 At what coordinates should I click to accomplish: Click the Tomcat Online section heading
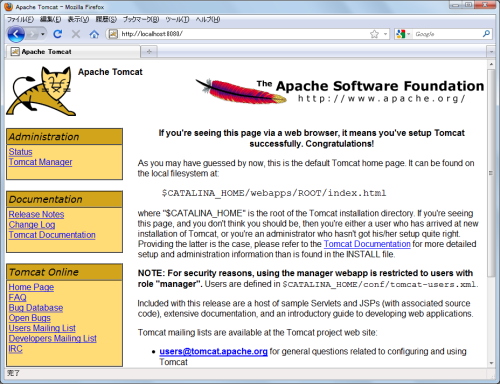click(65, 272)
